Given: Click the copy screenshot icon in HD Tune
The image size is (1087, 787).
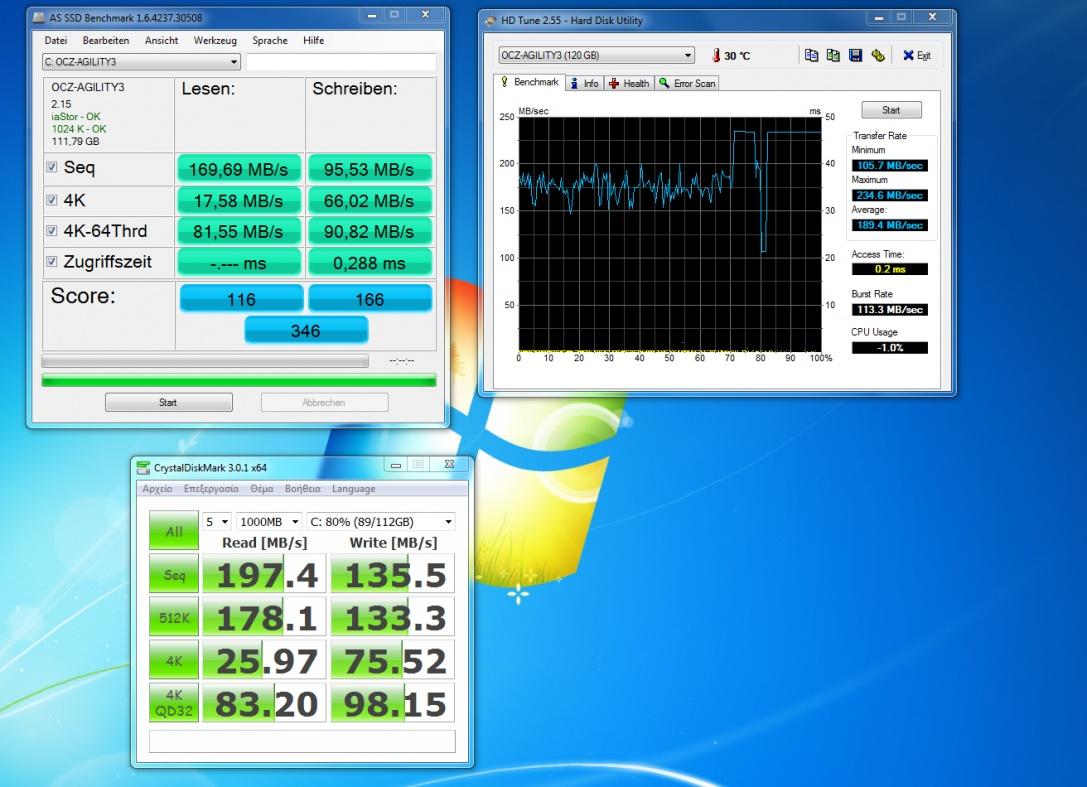Looking at the screenshot, I should tap(833, 56).
